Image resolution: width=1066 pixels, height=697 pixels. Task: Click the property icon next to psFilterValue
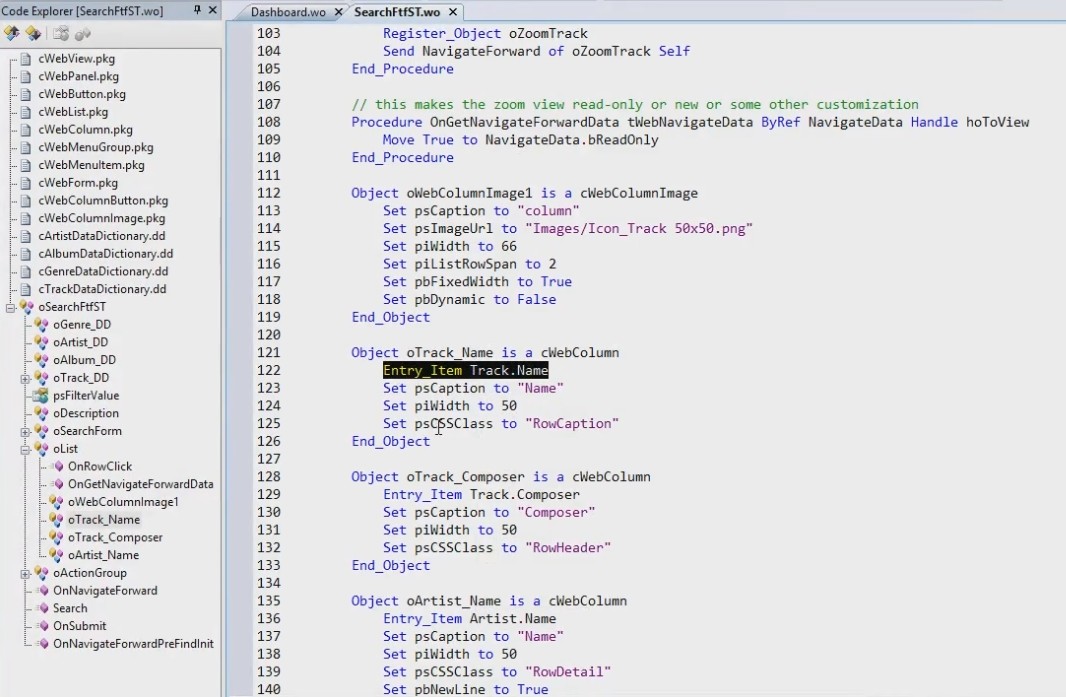point(40,396)
